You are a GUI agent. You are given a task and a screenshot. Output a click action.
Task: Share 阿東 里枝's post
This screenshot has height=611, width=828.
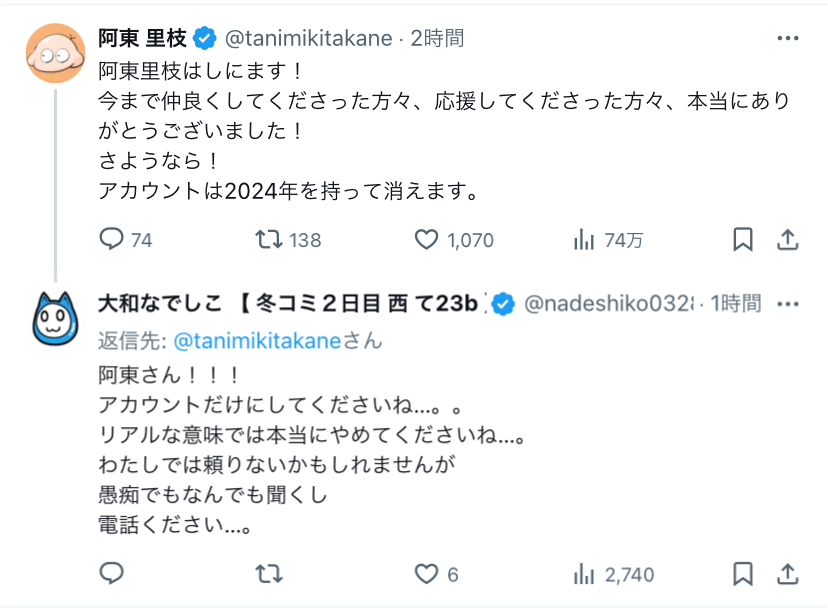pos(788,240)
